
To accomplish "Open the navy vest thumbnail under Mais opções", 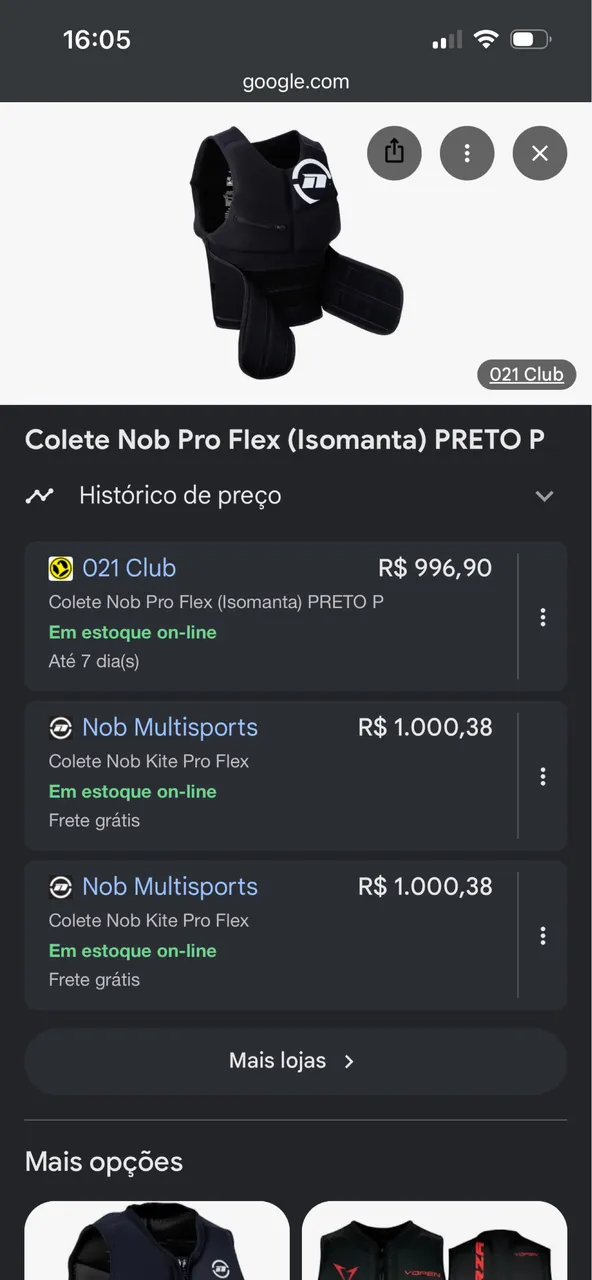I will (157, 1240).
